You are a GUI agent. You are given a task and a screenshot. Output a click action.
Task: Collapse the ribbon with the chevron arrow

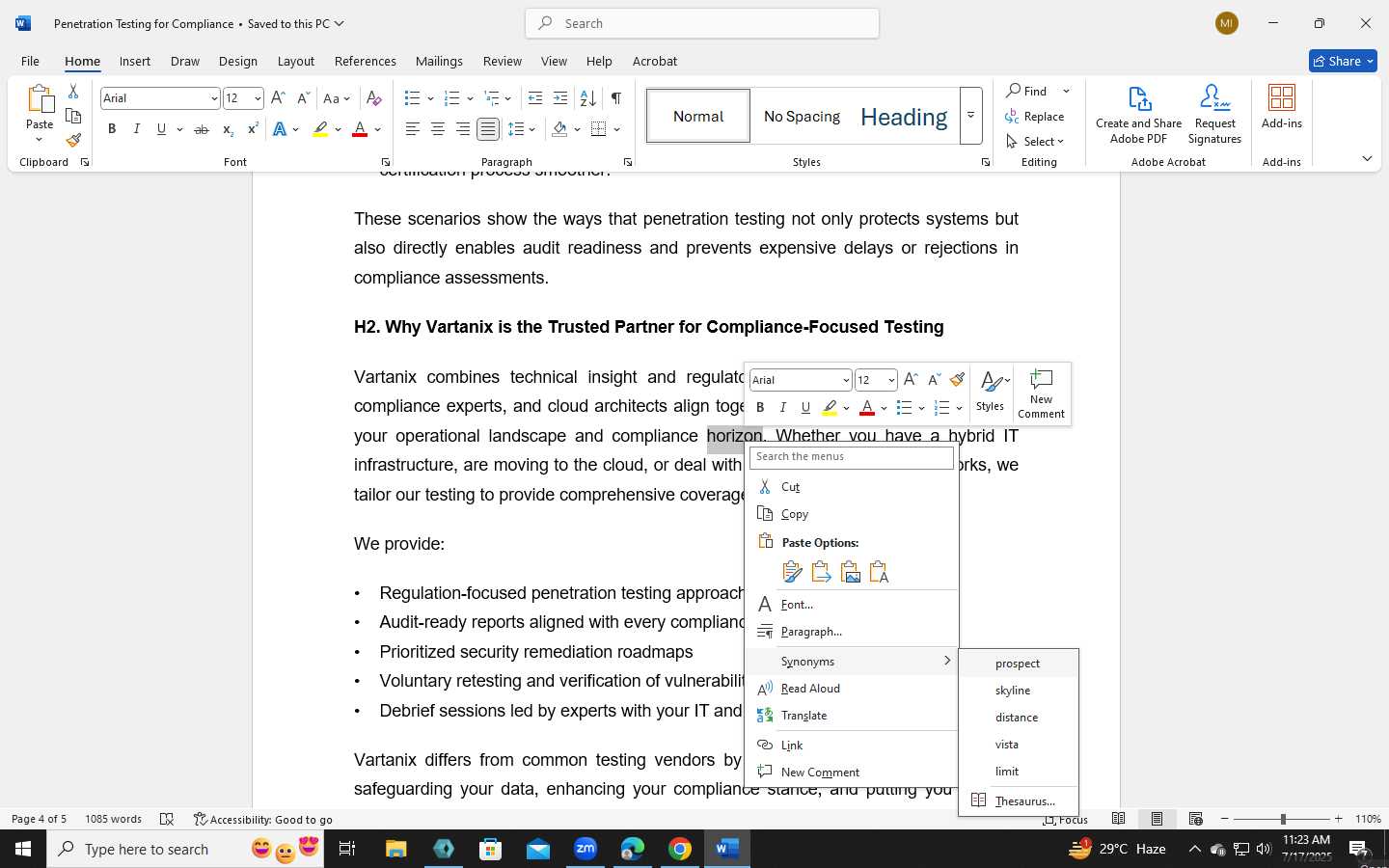(1367, 158)
